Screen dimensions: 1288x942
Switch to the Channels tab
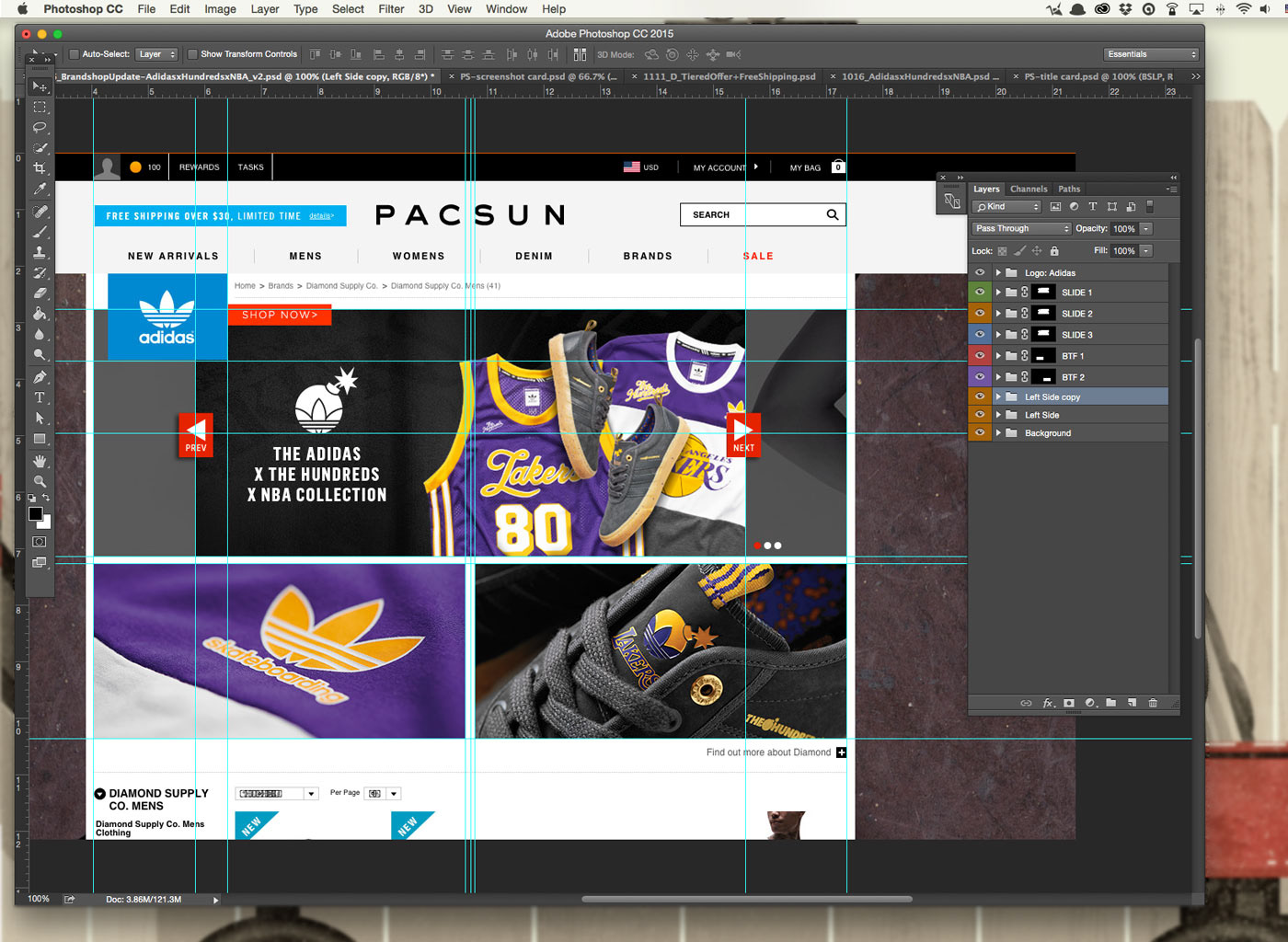tap(1029, 190)
